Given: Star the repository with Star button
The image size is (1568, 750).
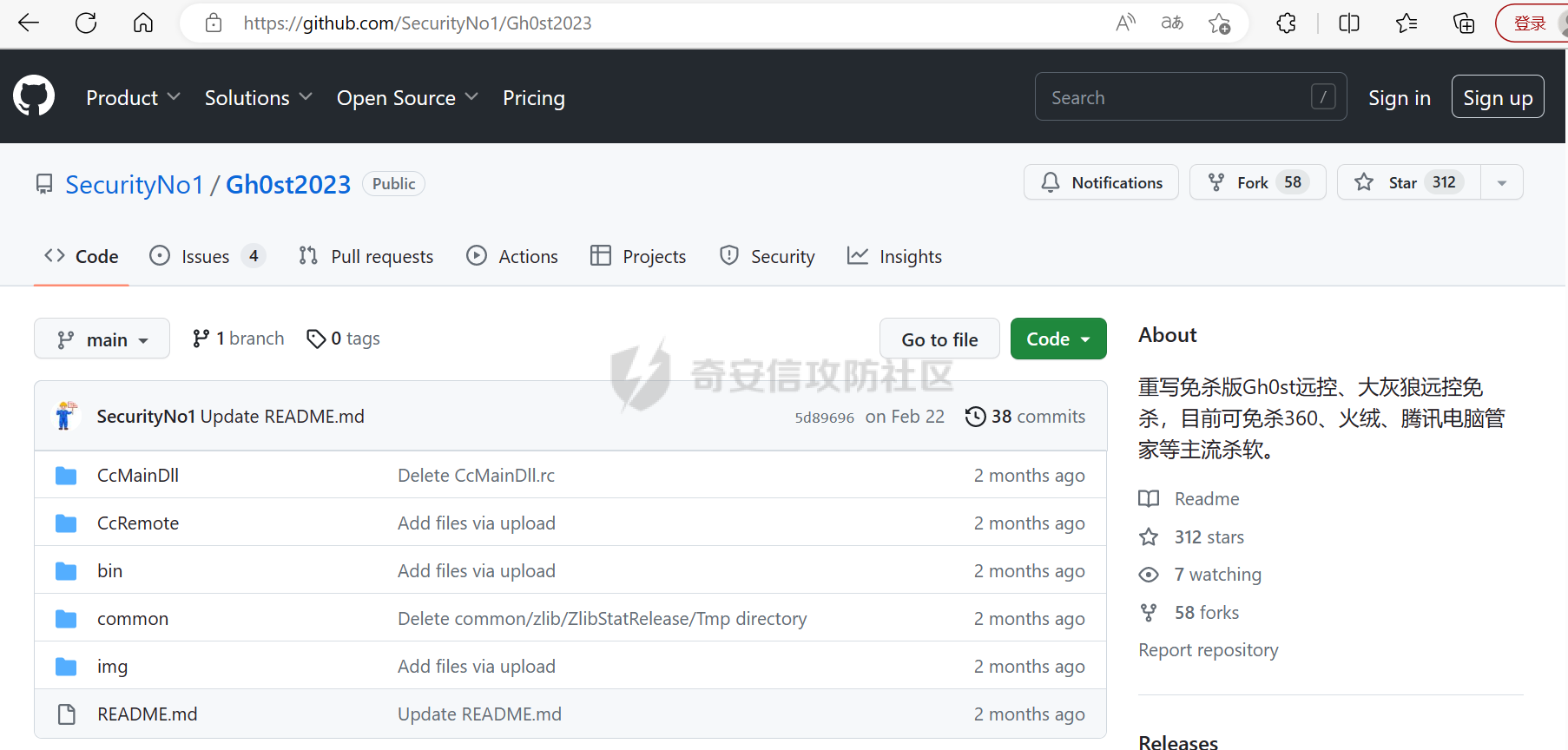Looking at the screenshot, I should click(x=1408, y=182).
